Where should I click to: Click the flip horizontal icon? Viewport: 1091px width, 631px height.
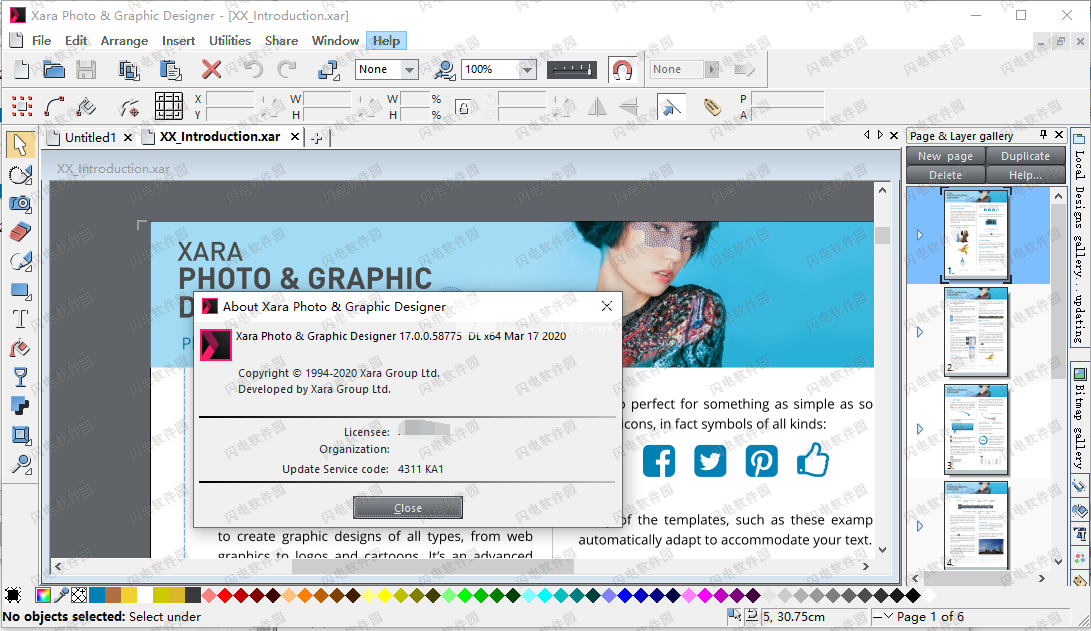point(597,106)
